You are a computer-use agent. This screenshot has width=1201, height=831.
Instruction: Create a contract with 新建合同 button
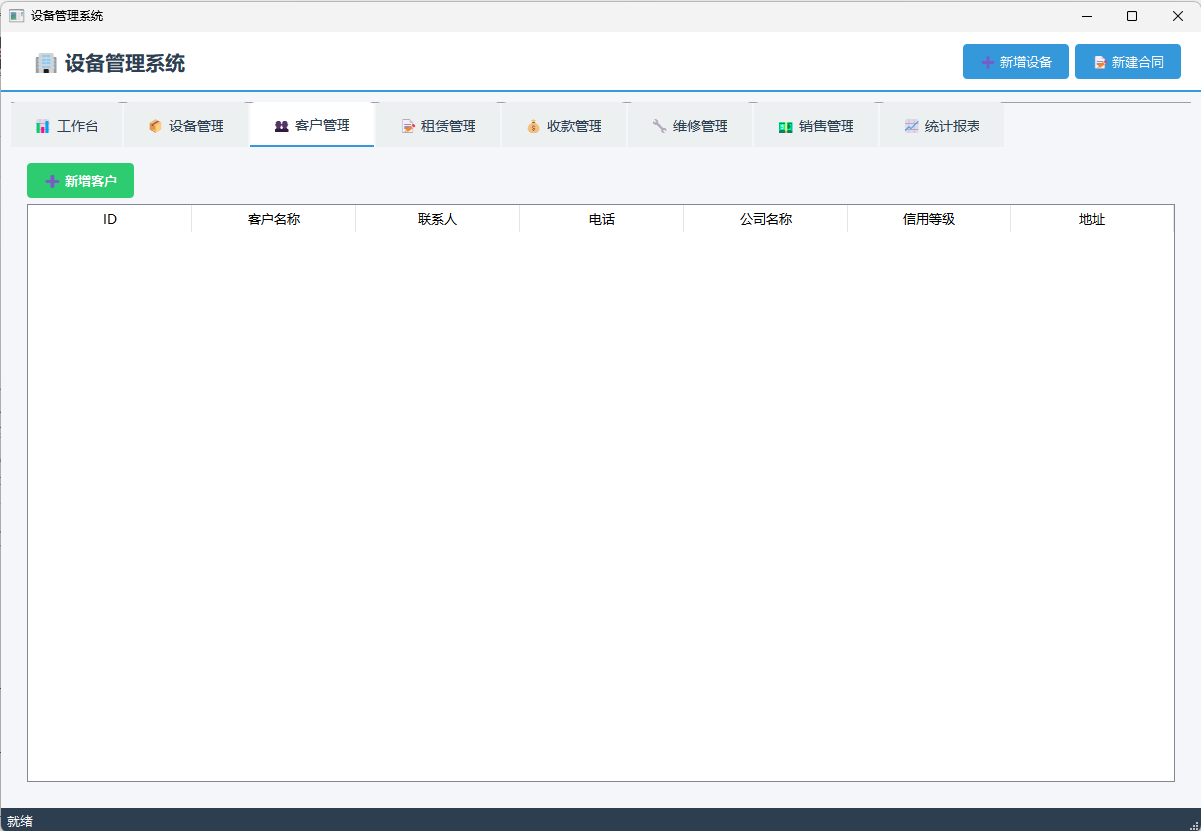[1127, 62]
